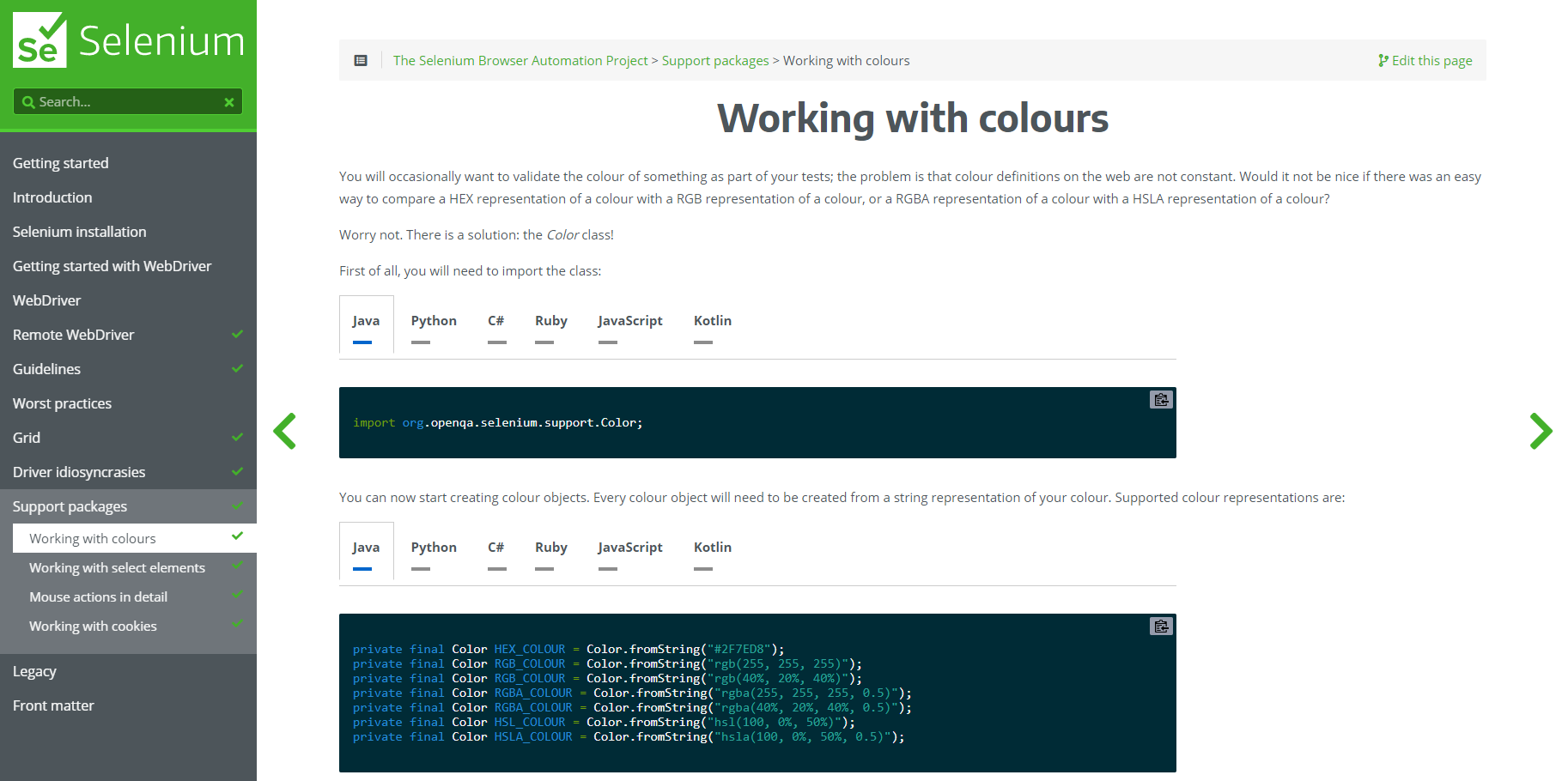Click the #2F7ED8 hex colour string
Viewport: 1568px width, 781px height.
click(x=746, y=649)
